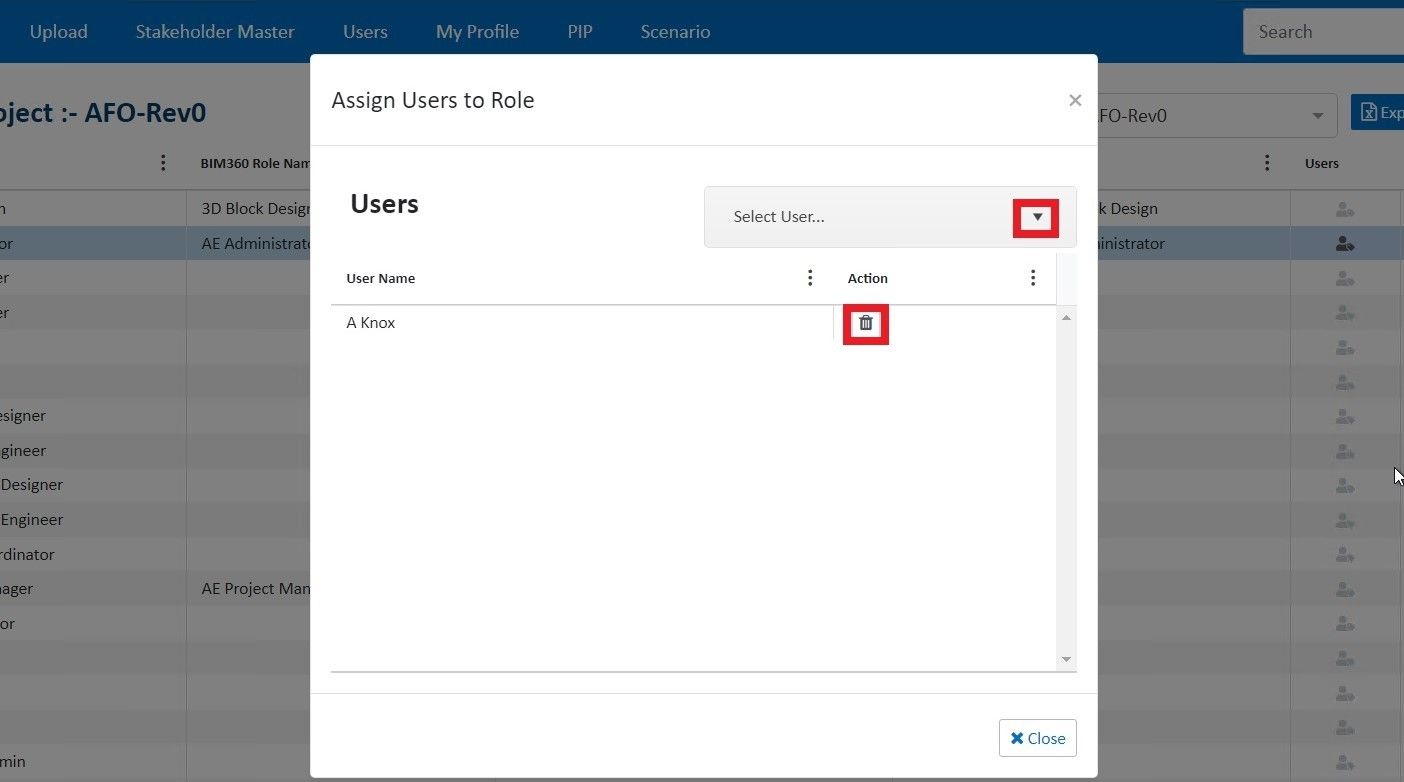
Task: Close dialog with the X icon
Action: tap(1075, 100)
